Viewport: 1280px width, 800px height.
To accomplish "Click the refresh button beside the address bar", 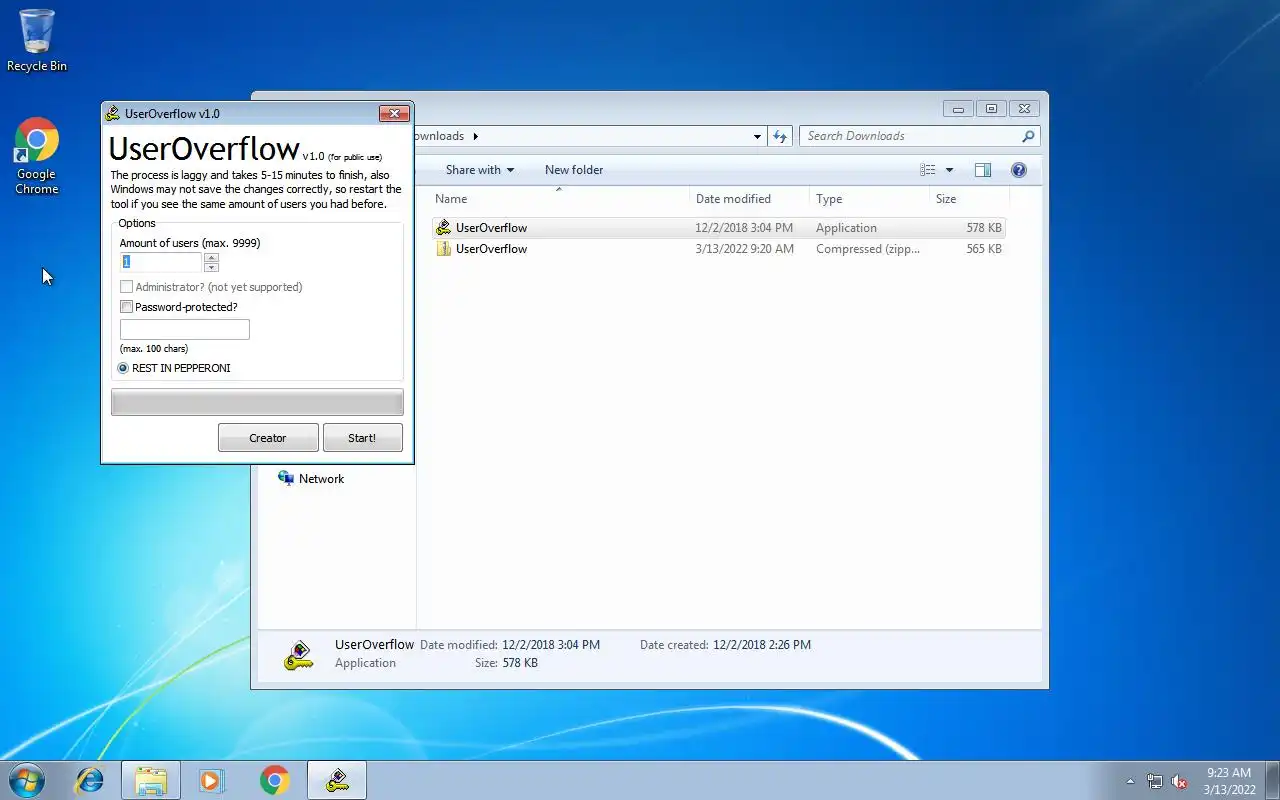I will (780, 136).
